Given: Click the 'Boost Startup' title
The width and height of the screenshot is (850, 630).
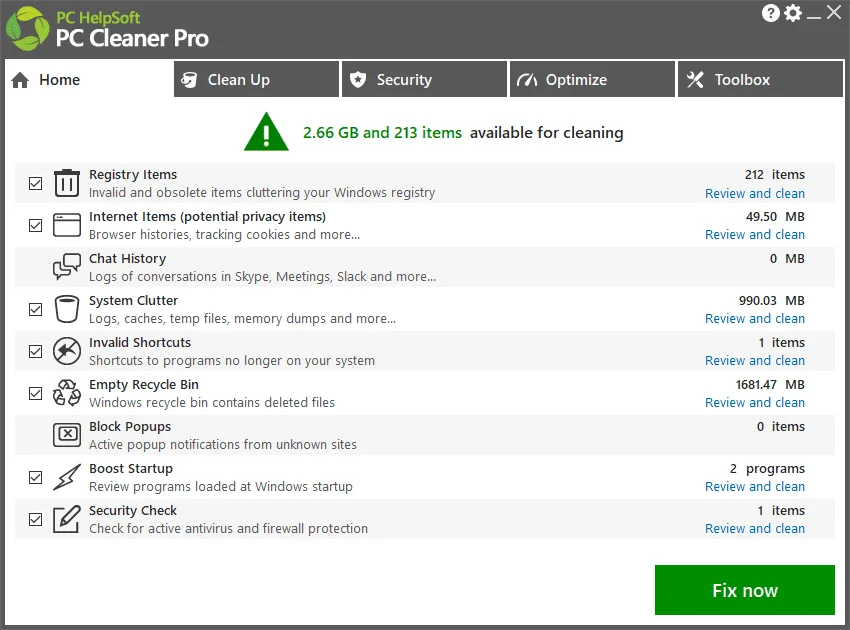Looking at the screenshot, I should (x=131, y=469).
